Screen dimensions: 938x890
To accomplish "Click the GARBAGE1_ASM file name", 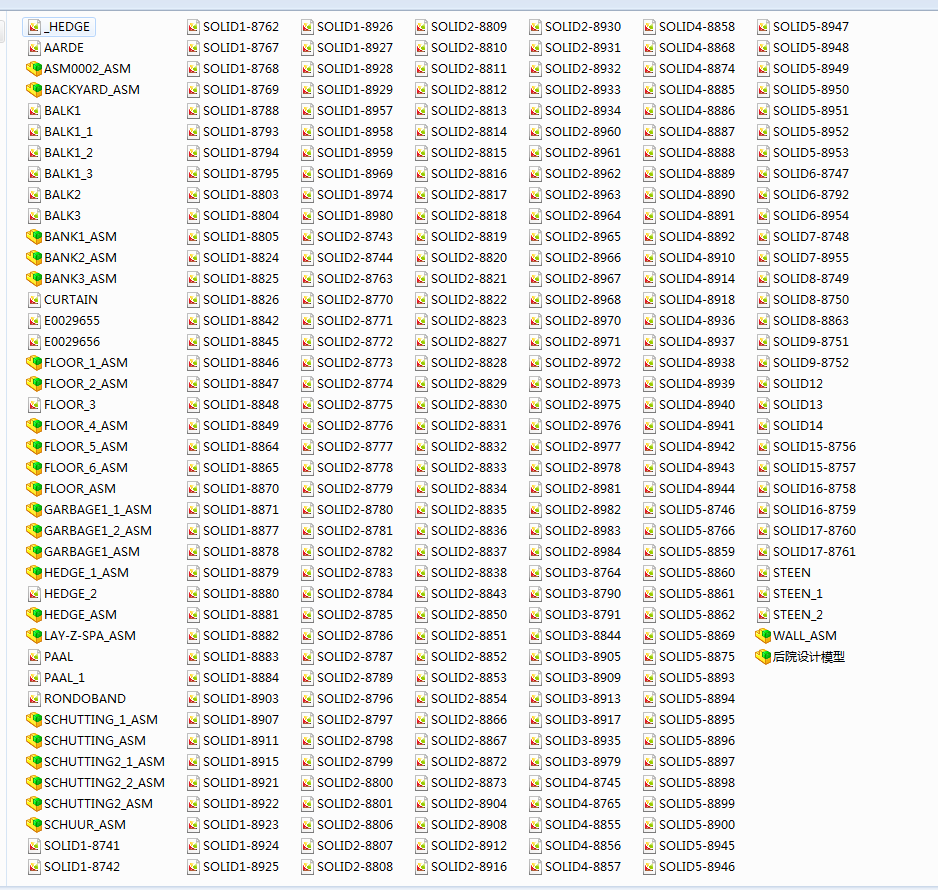I will click(92, 552).
